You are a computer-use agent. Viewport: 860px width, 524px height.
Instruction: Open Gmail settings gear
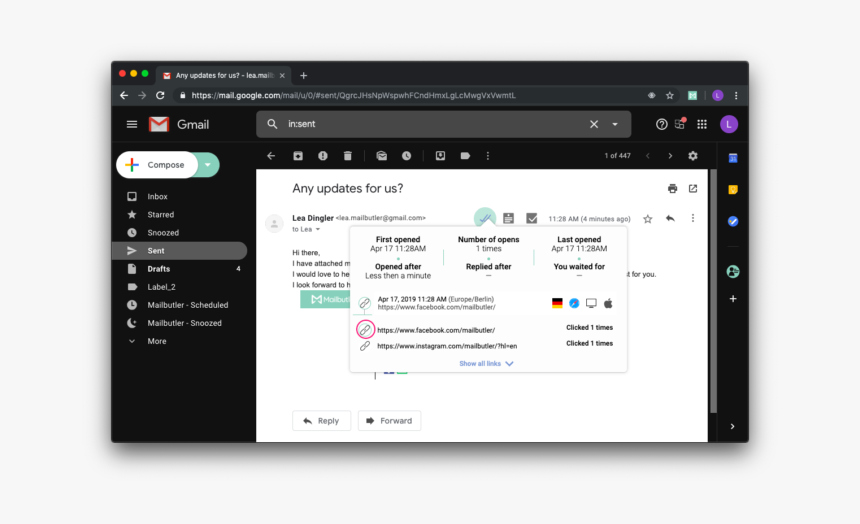tap(693, 156)
